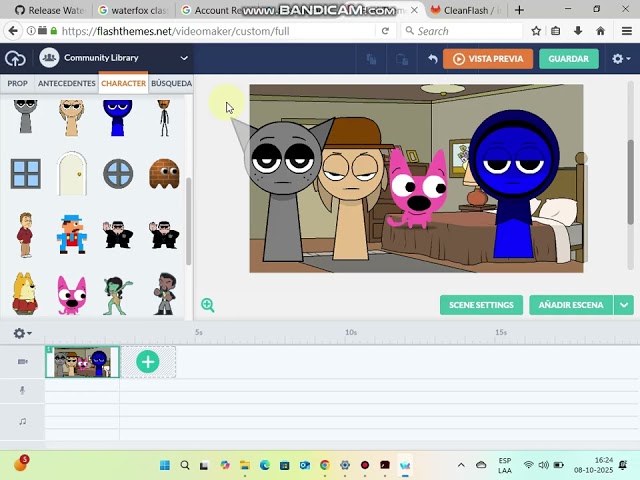Screen dimensions: 640x480
Task: Click the copy icon in top toolbar
Action: [371, 59]
